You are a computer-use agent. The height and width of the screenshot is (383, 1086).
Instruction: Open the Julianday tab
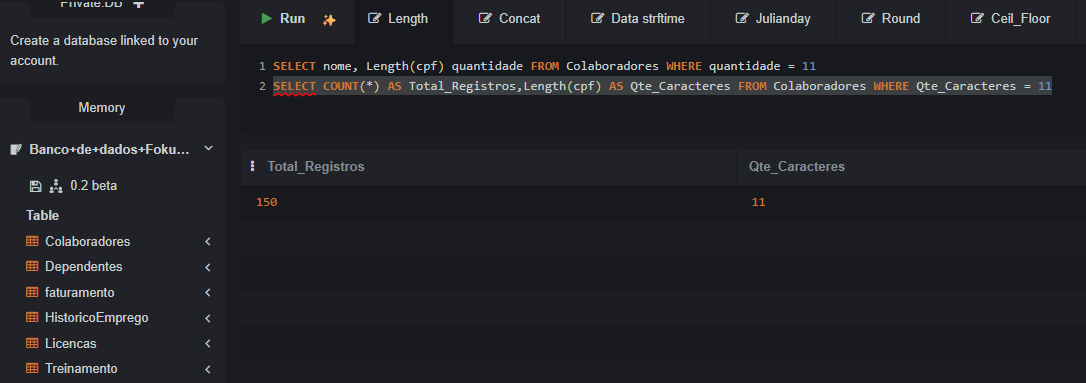coord(774,19)
